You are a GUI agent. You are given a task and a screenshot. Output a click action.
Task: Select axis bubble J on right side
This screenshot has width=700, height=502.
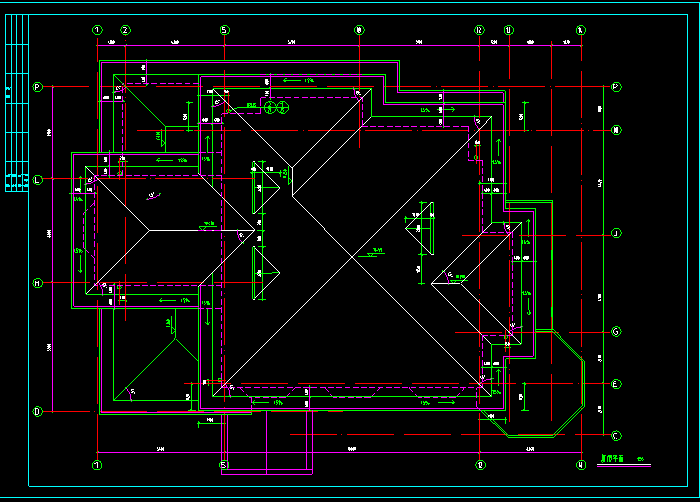click(616, 233)
